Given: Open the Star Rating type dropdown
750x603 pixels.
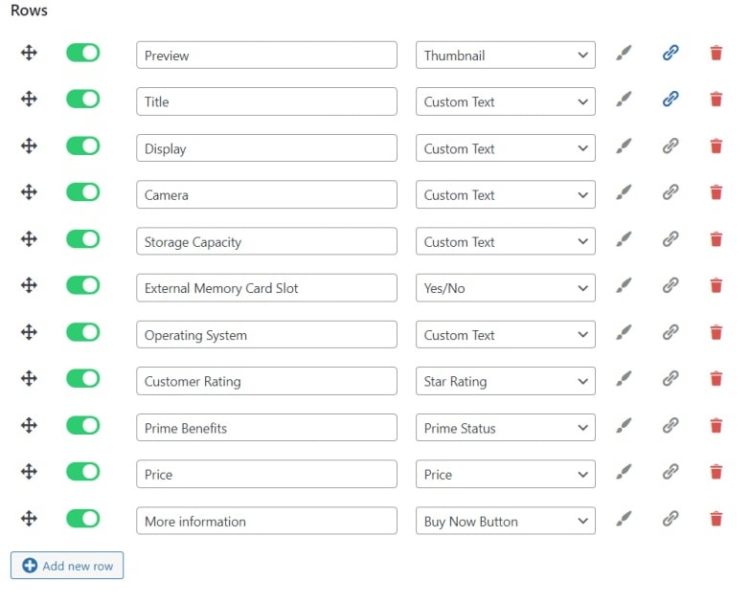Looking at the screenshot, I should click(x=506, y=381).
